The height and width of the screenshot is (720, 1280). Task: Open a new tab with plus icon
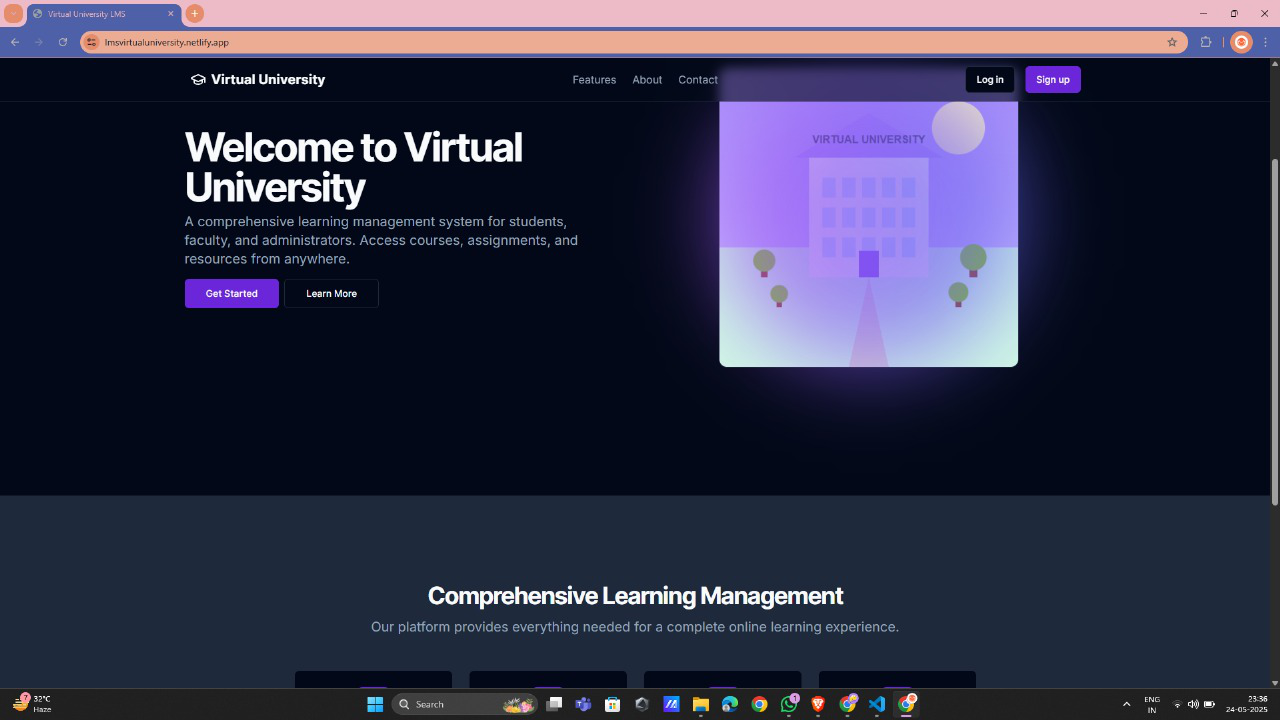194,13
